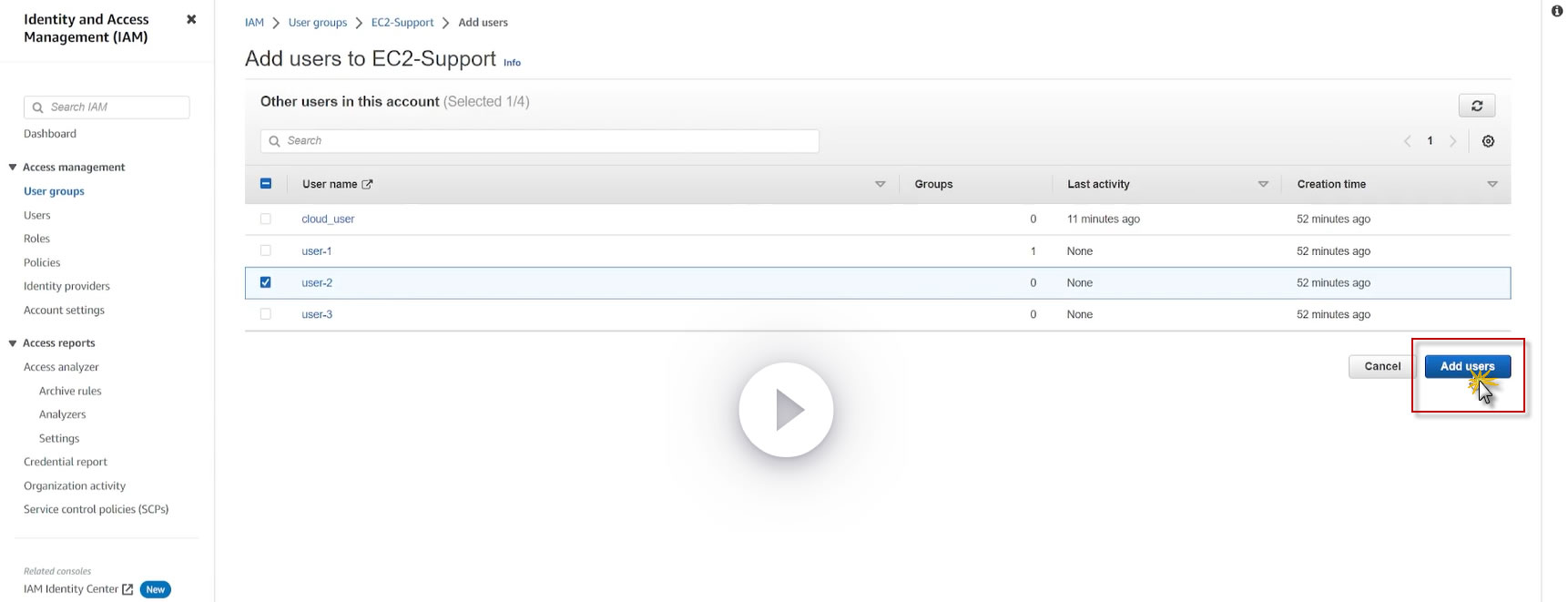Open Service control policies (SCPs)
This screenshot has height=602, width=1568.
click(96, 509)
